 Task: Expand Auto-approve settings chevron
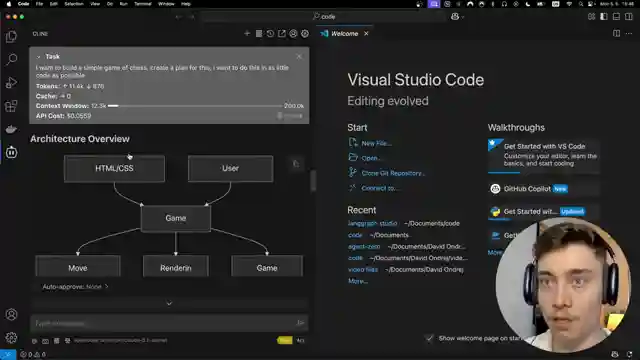point(107,287)
